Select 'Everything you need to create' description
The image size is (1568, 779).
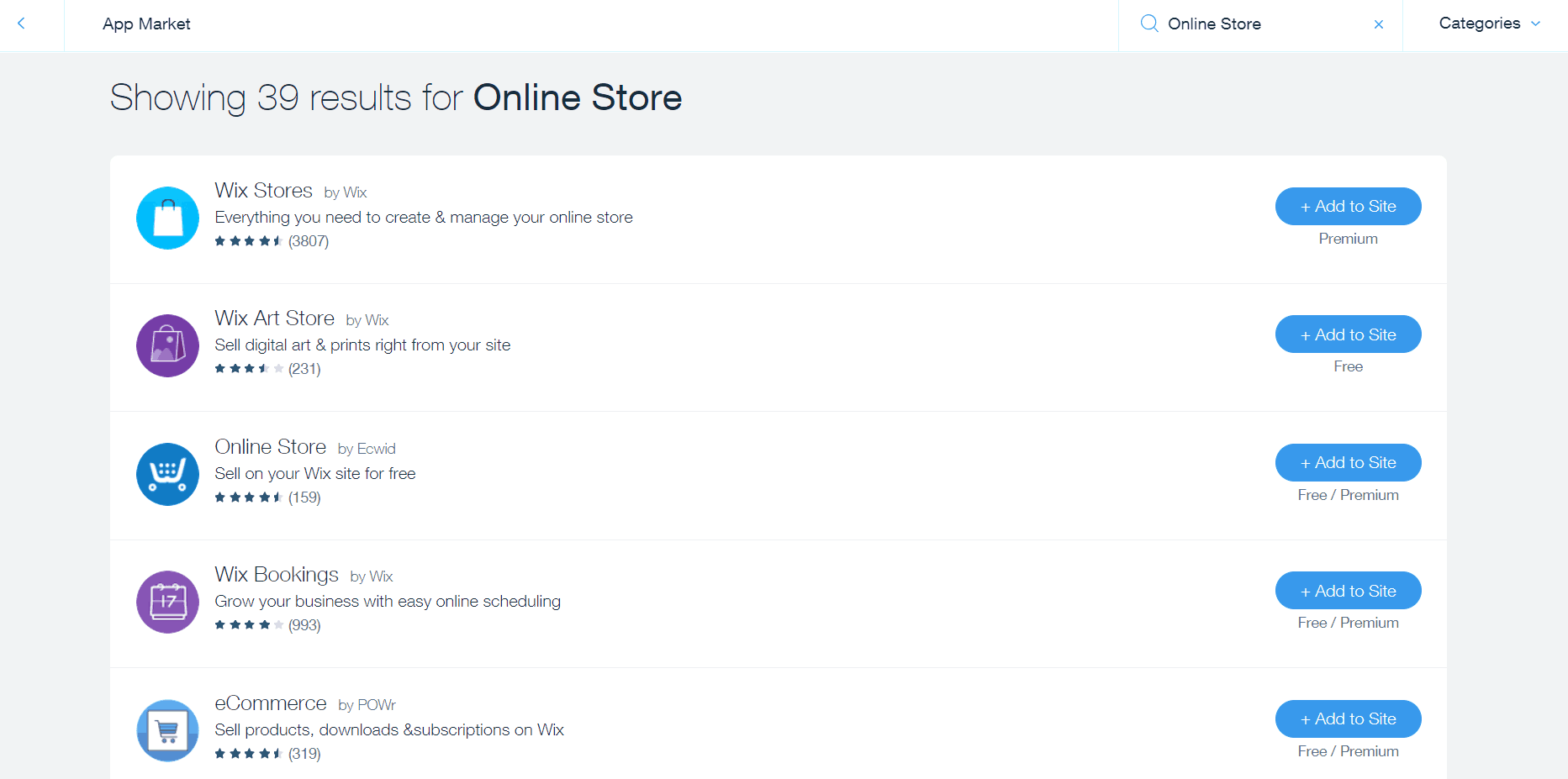(x=424, y=218)
